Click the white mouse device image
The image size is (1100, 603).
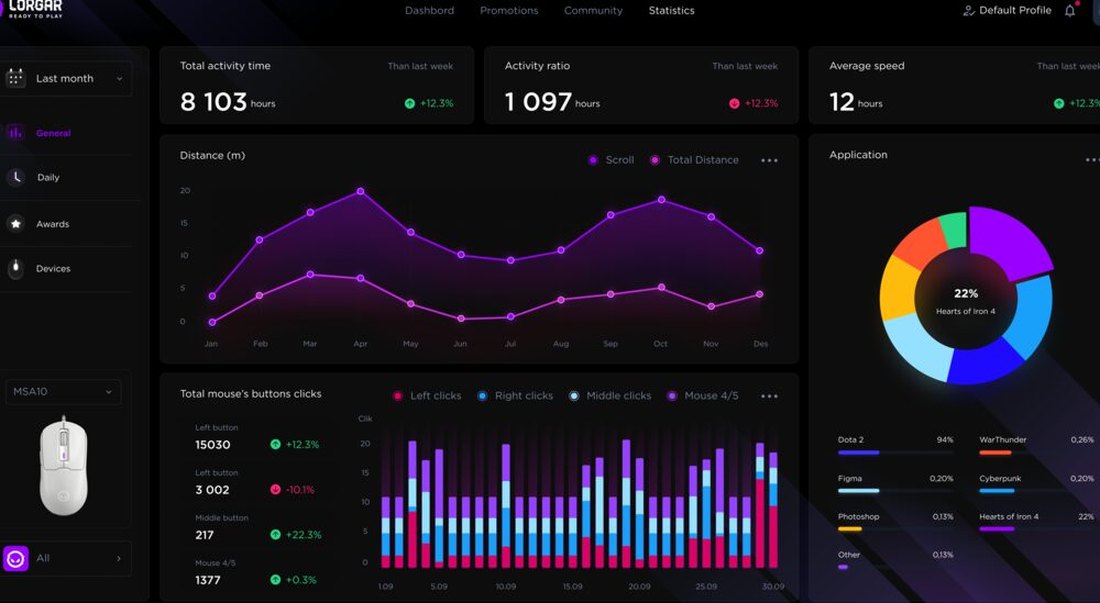point(64,466)
